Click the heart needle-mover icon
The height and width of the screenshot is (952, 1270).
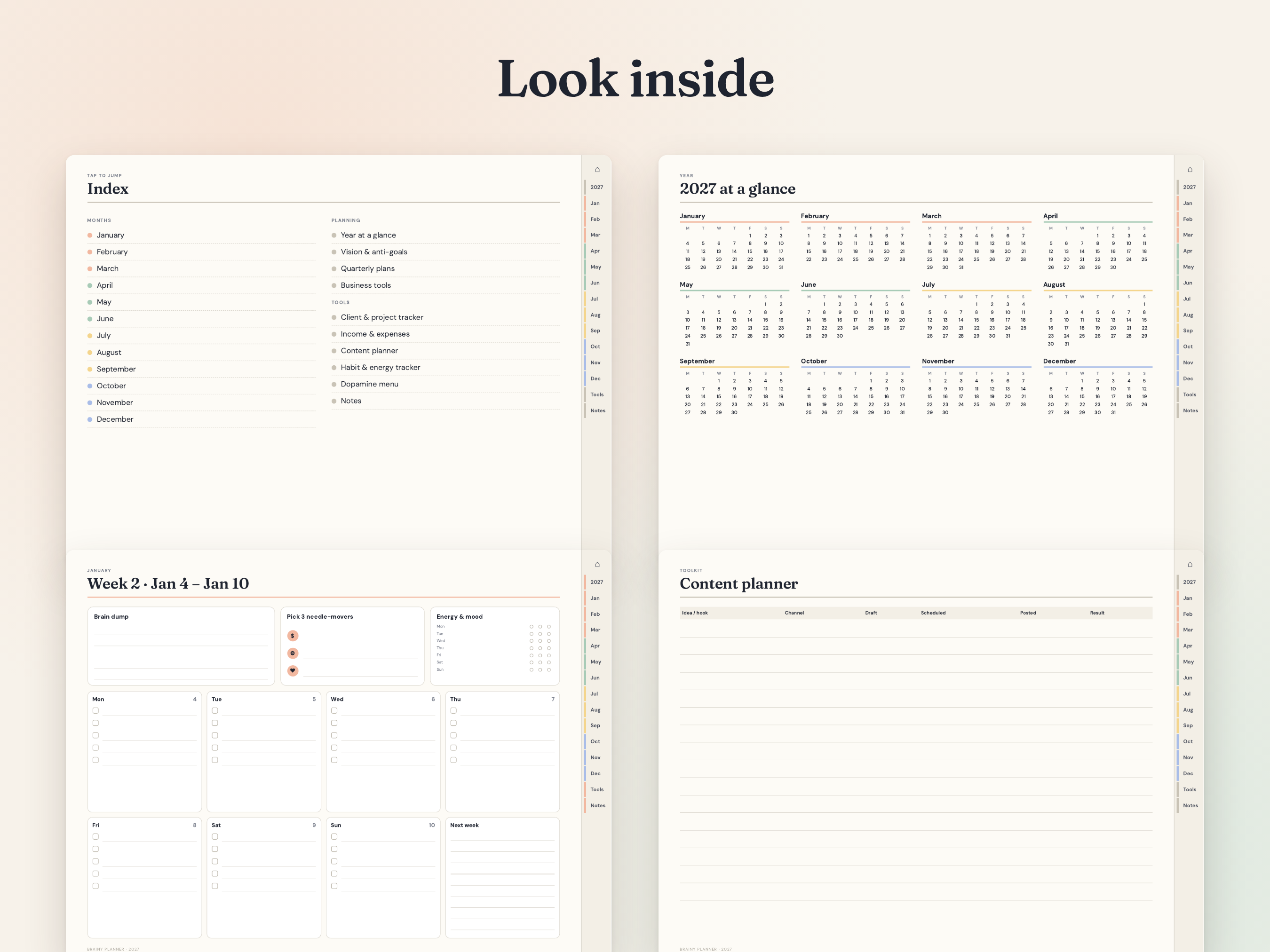click(x=293, y=670)
